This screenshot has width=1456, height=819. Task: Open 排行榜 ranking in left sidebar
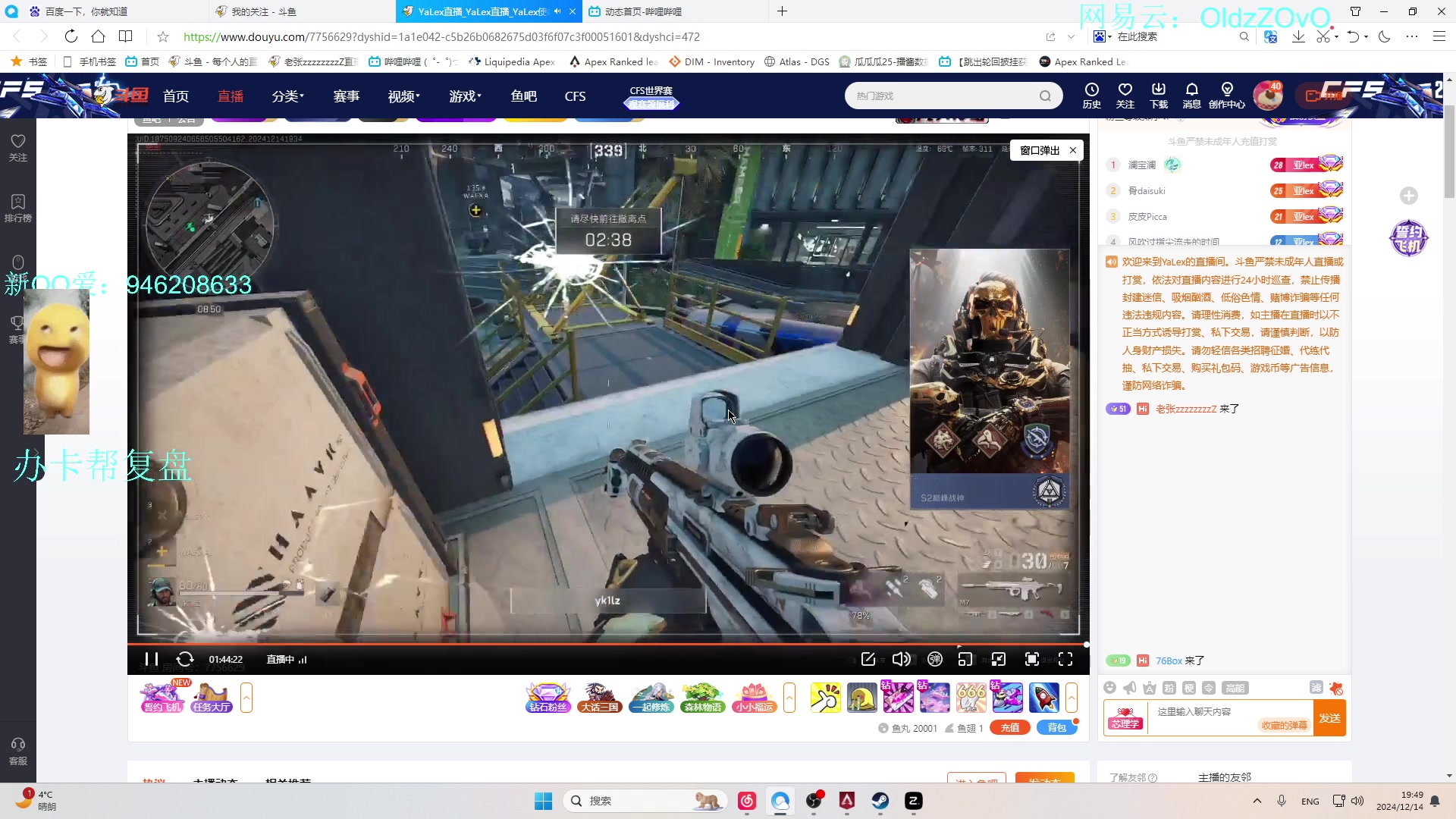click(18, 209)
